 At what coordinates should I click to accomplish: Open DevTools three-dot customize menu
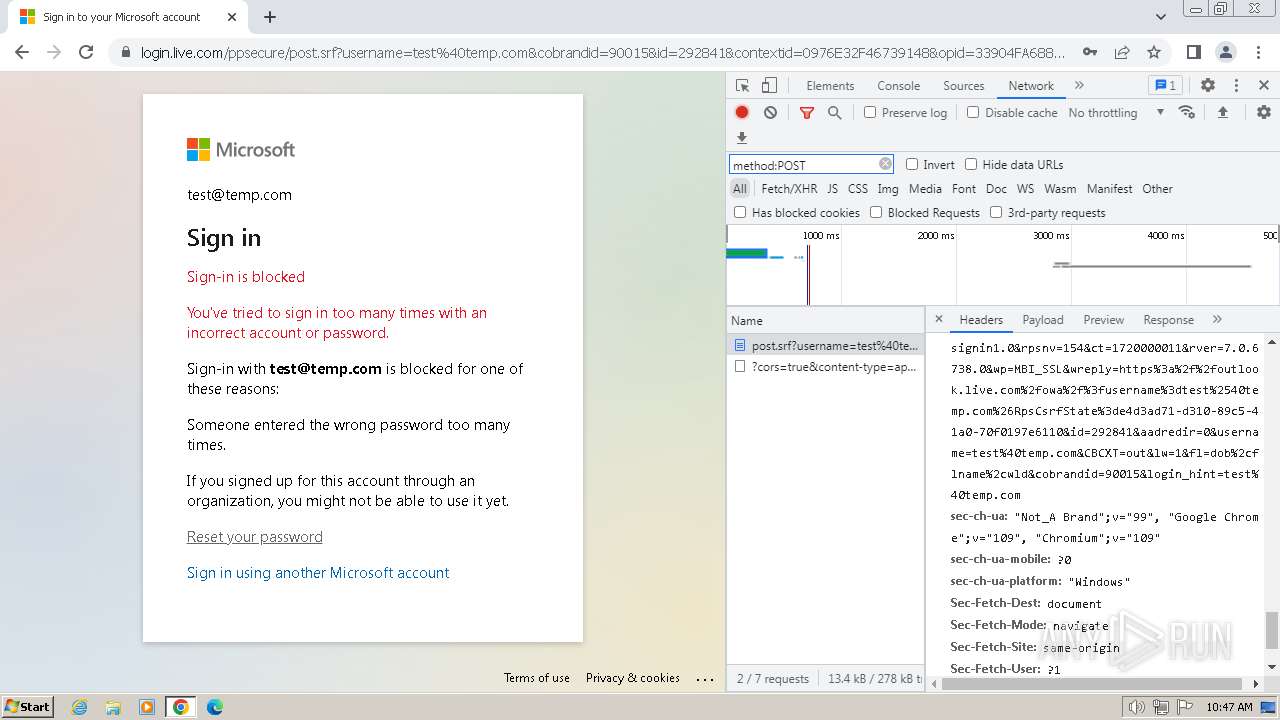1236,86
